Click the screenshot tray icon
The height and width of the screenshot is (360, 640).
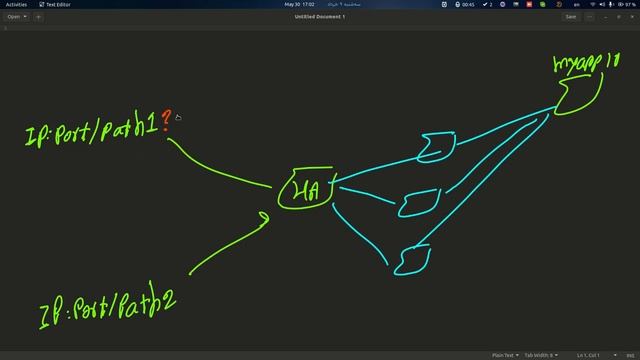coord(444,4)
